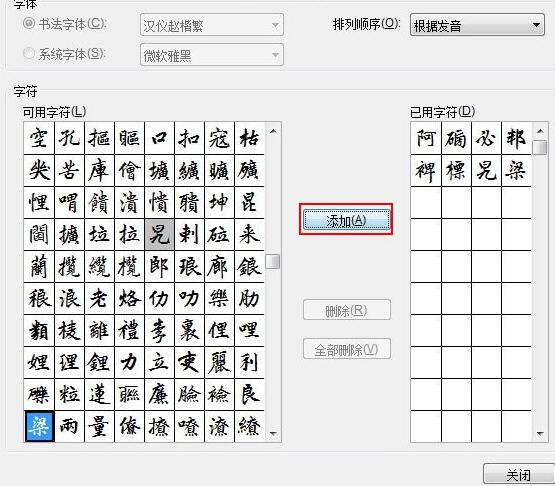Click the down arrow of used characters scrollbar
Screen dimensions: 555x486
[x=540, y=433]
